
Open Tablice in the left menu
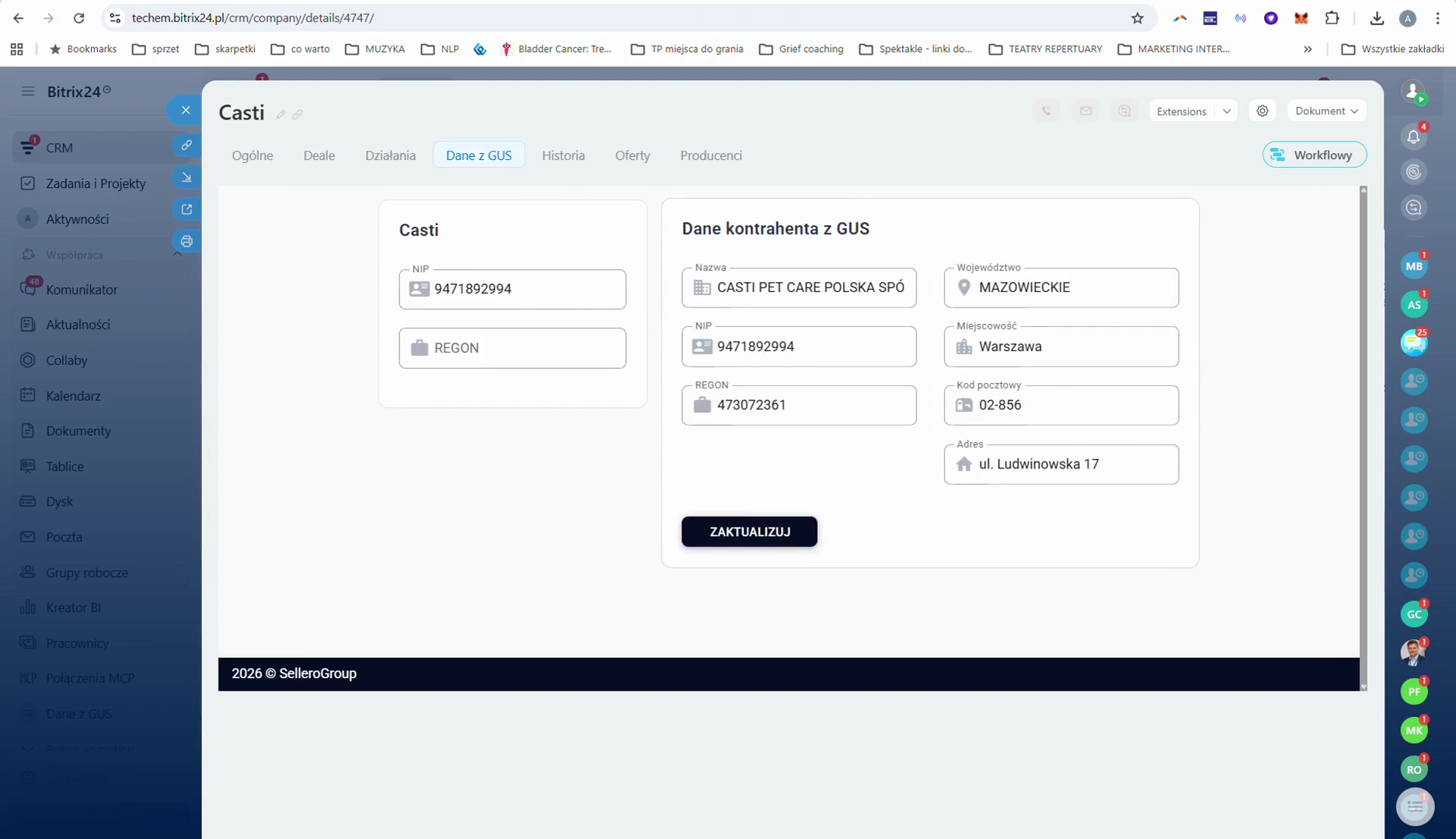tap(64, 466)
